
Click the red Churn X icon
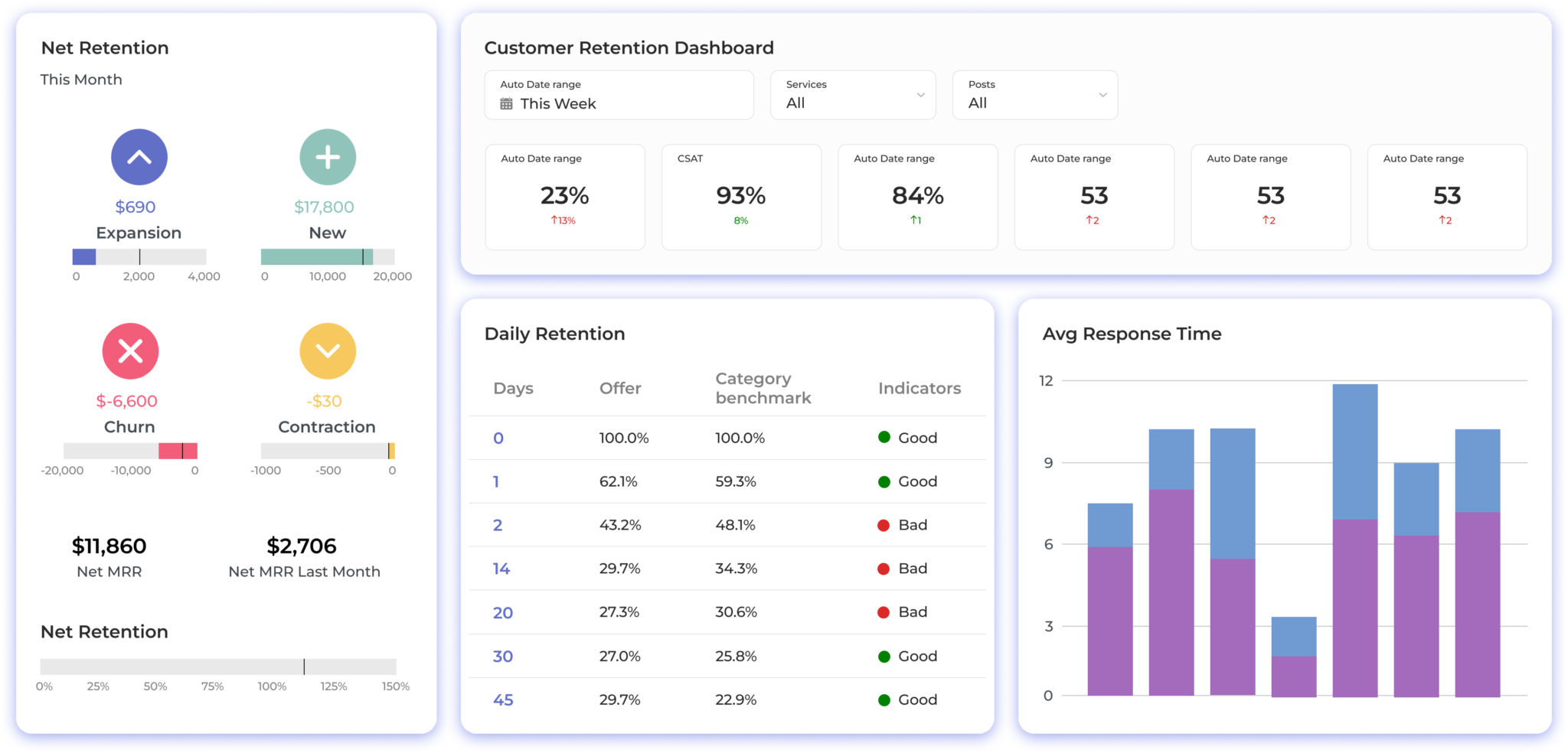(x=130, y=351)
